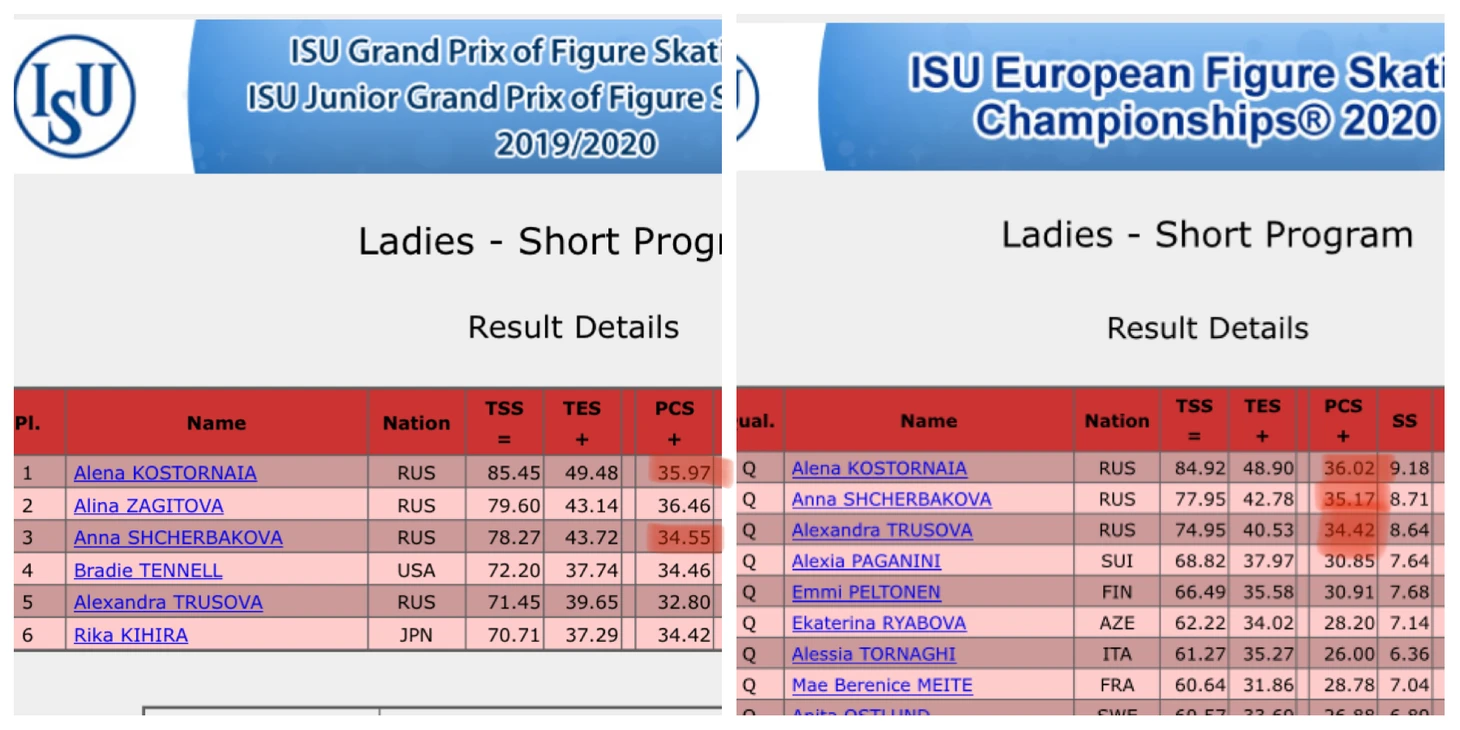This screenshot has height=730, width=1460.
Task: Click the European Figure Skating Championships 2020 banner
Action: click(1132, 97)
